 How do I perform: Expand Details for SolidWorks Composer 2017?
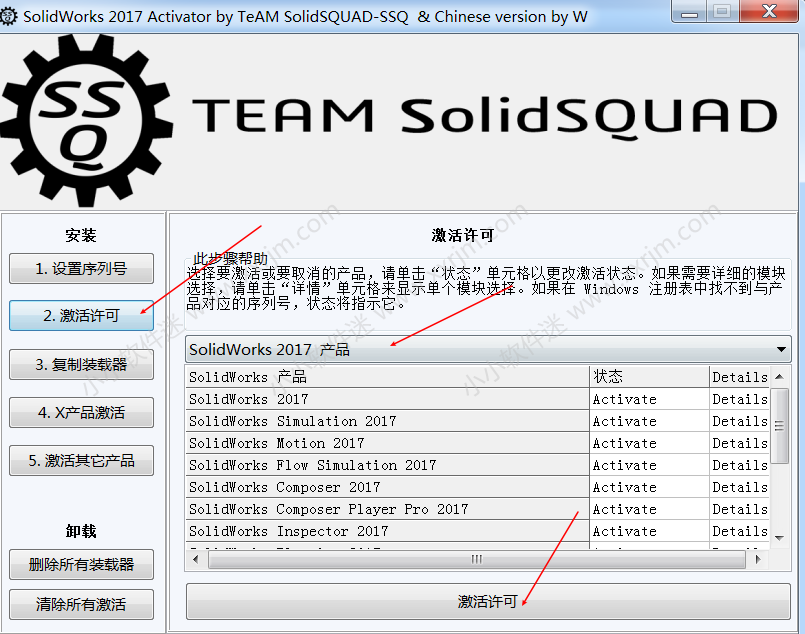[x=739, y=487]
